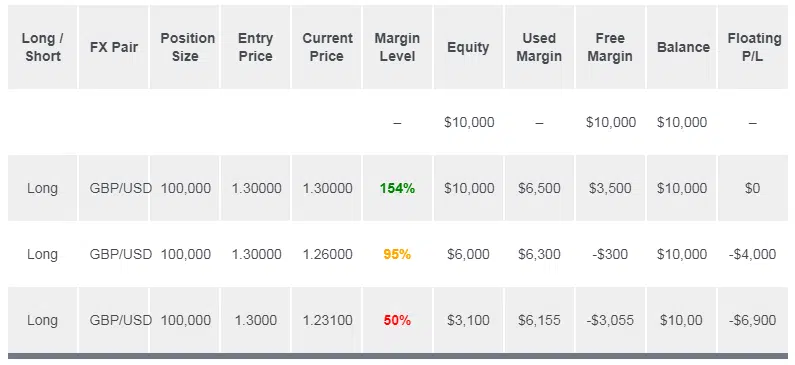This screenshot has width=795, height=365.
Task: Click the Floating P/L column header
Action: (x=753, y=47)
